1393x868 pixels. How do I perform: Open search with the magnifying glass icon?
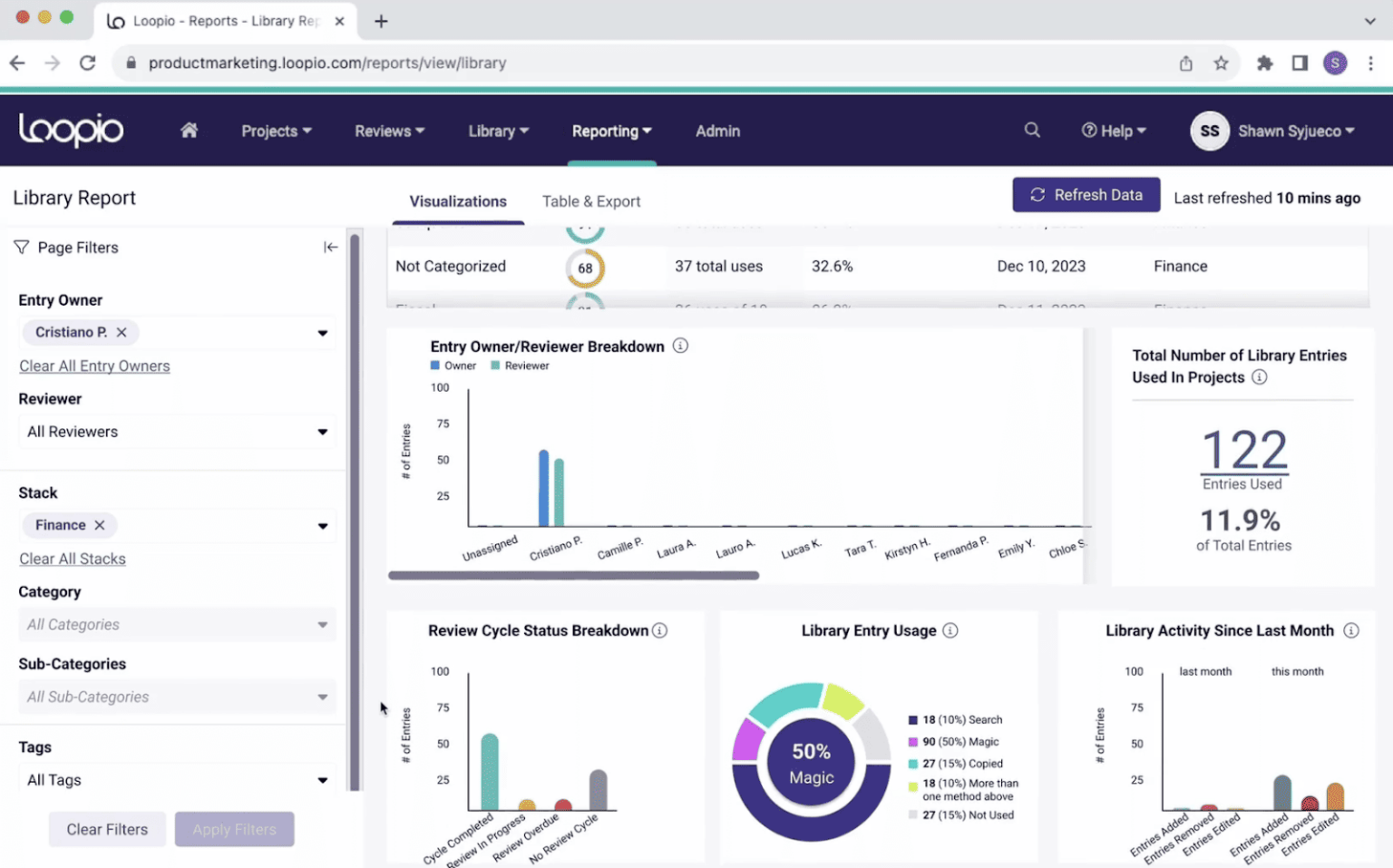click(1032, 130)
